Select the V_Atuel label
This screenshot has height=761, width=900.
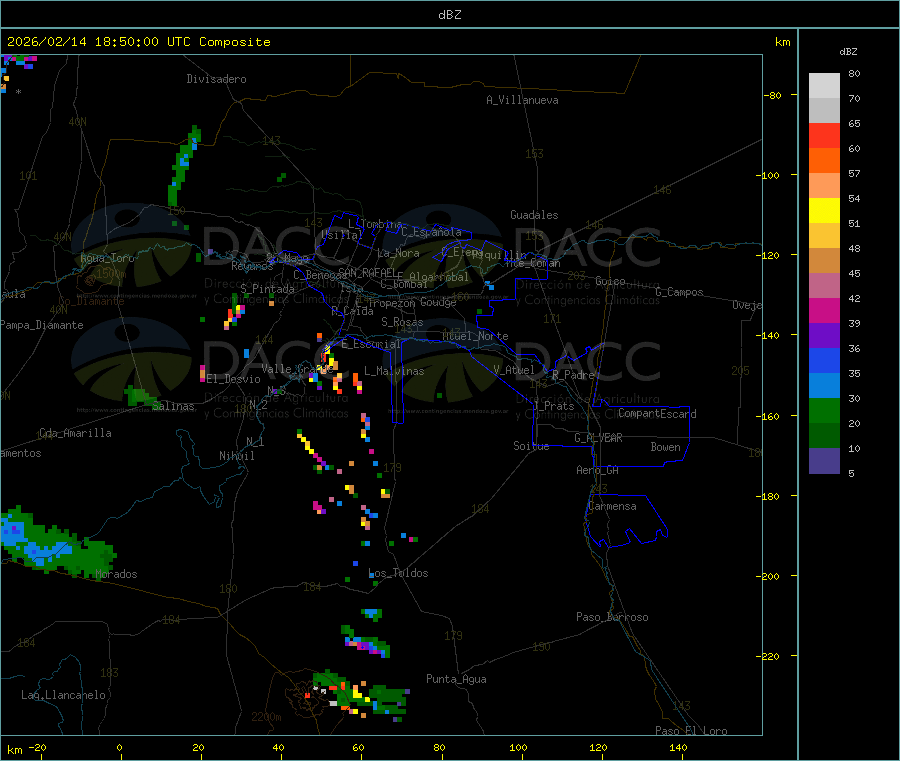[514, 370]
